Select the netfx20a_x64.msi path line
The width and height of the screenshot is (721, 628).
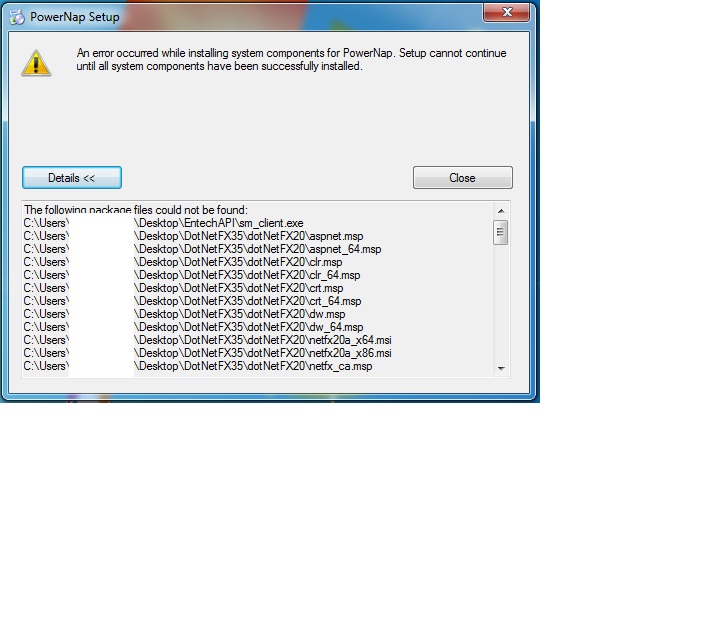(x=207, y=340)
